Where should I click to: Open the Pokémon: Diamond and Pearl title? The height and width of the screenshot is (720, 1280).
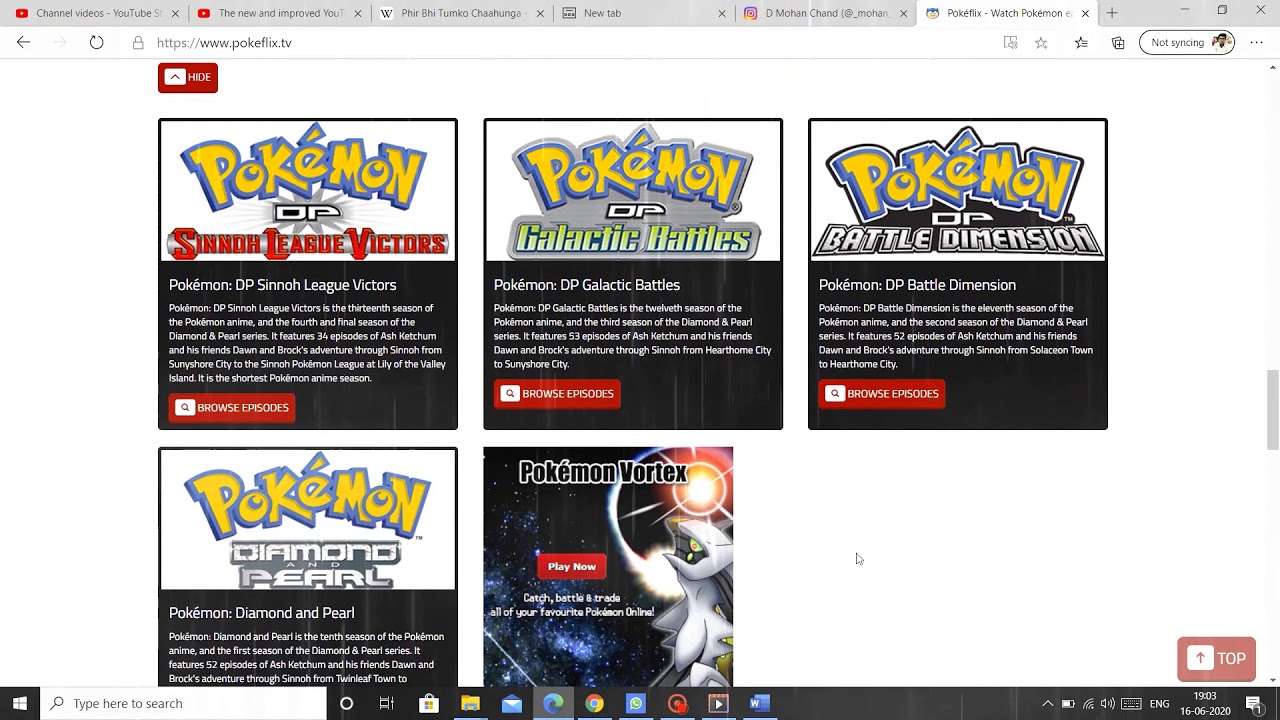262,613
